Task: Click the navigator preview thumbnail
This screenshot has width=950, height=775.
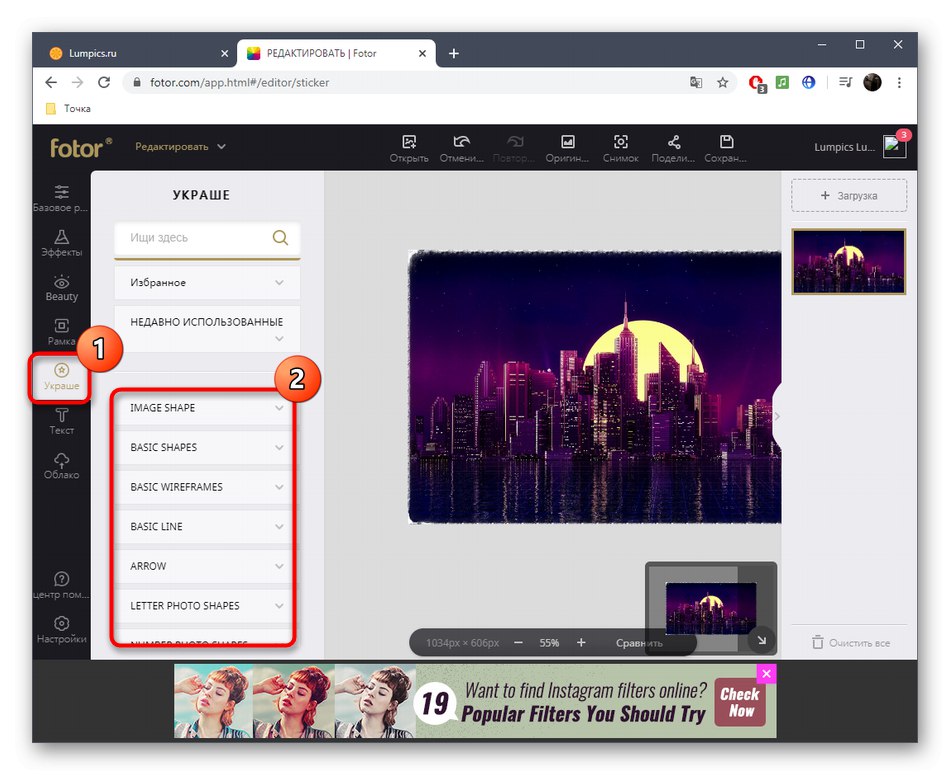Action: [711, 608]
